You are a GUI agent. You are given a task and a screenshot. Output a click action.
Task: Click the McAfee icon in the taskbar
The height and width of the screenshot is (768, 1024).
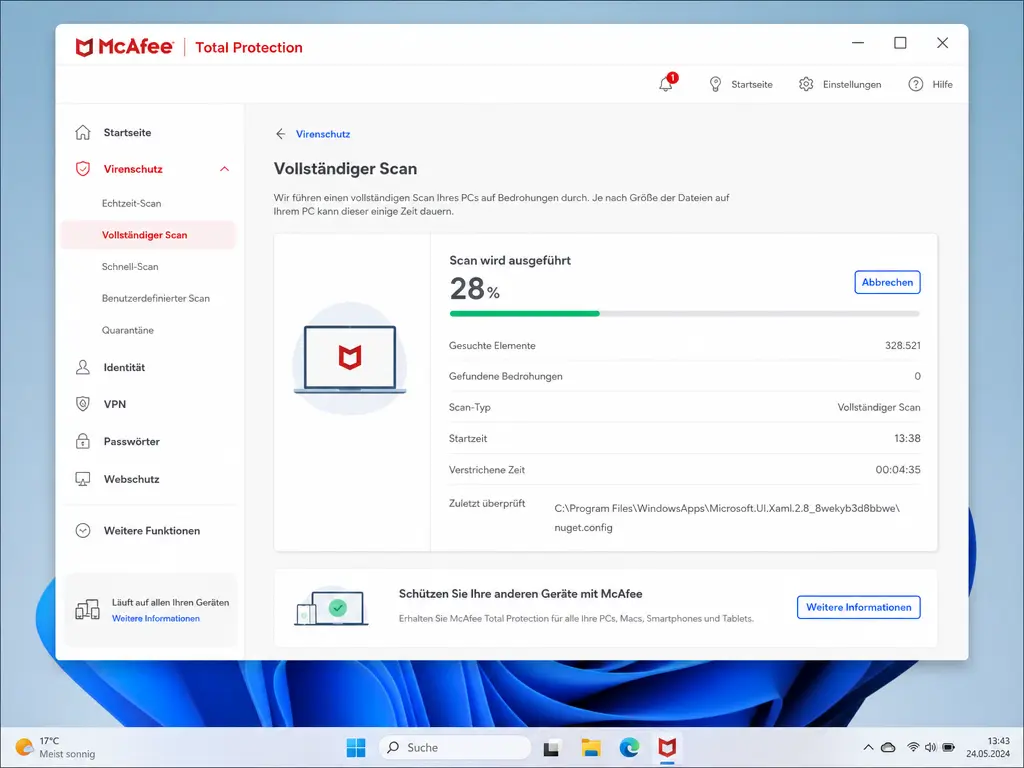pyautogui.click(x=667, y=748)
